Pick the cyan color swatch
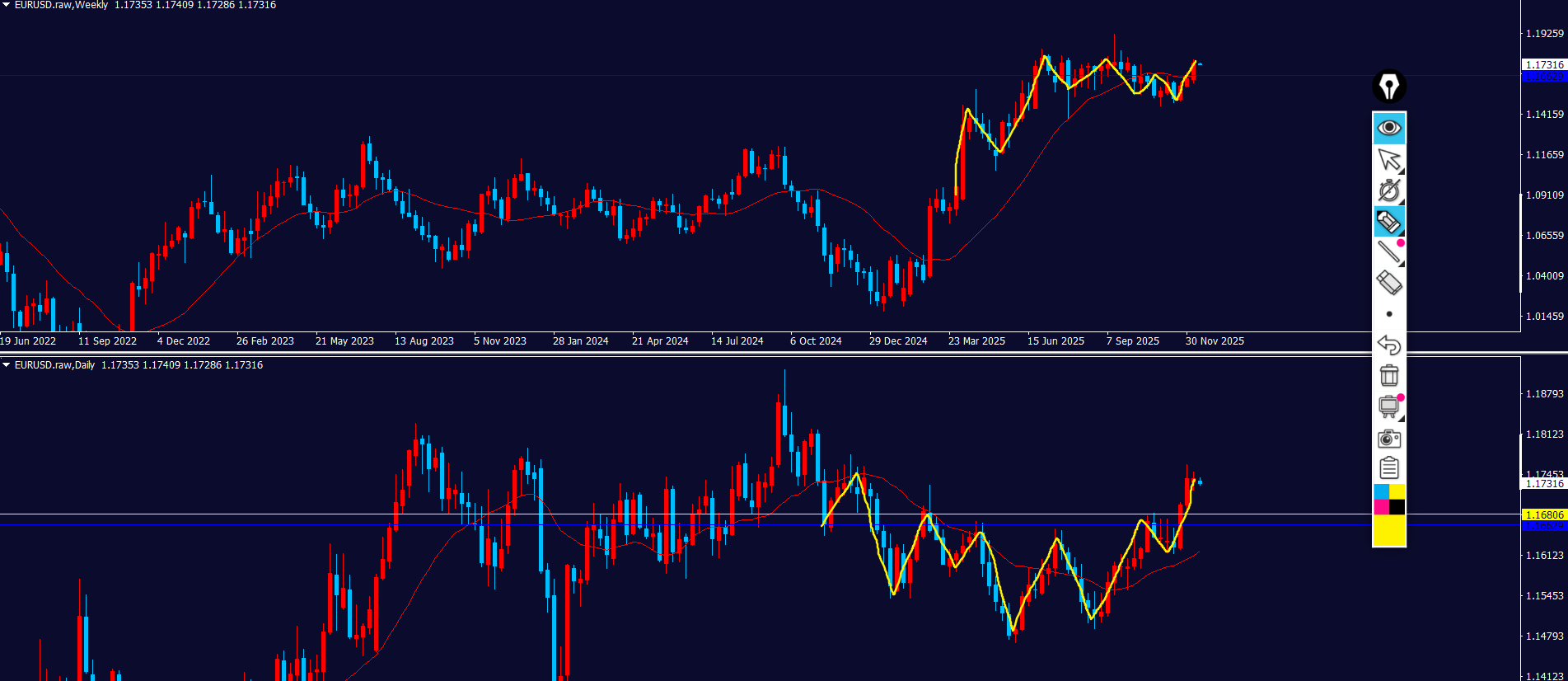The image size is (1568, 681). (x=1381, y=492)
